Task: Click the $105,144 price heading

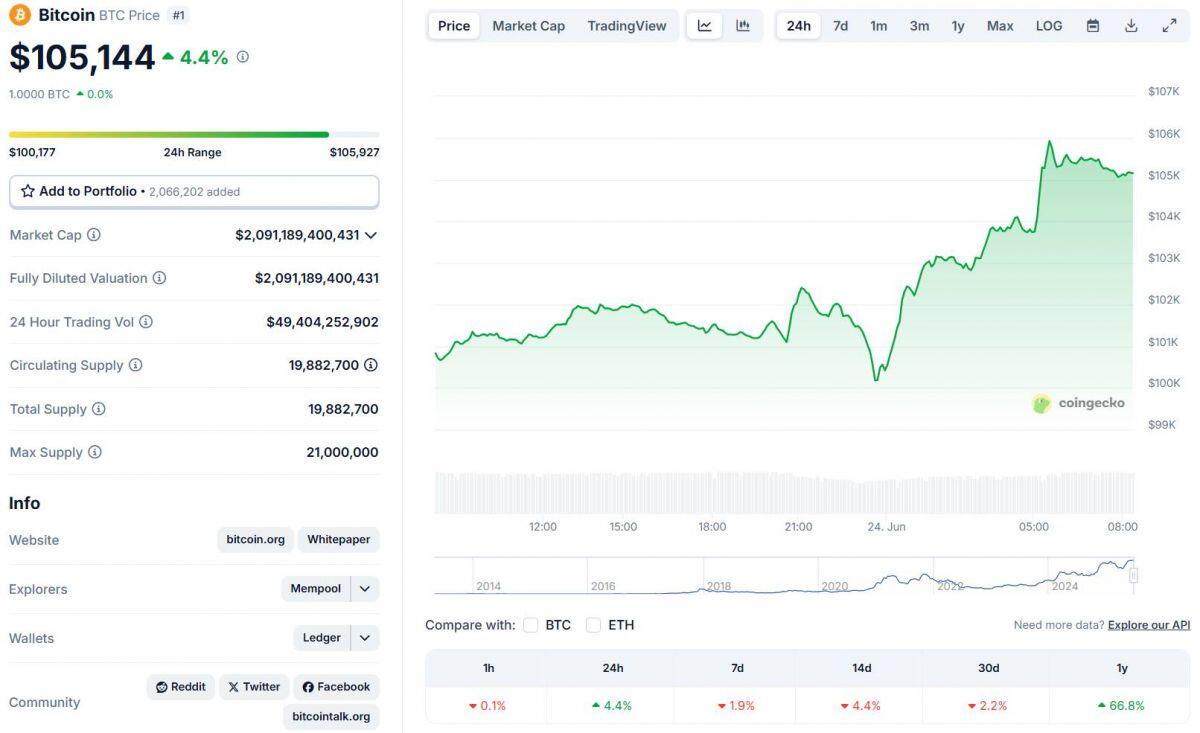Action: pyautogui.click(x=82, y=57)
